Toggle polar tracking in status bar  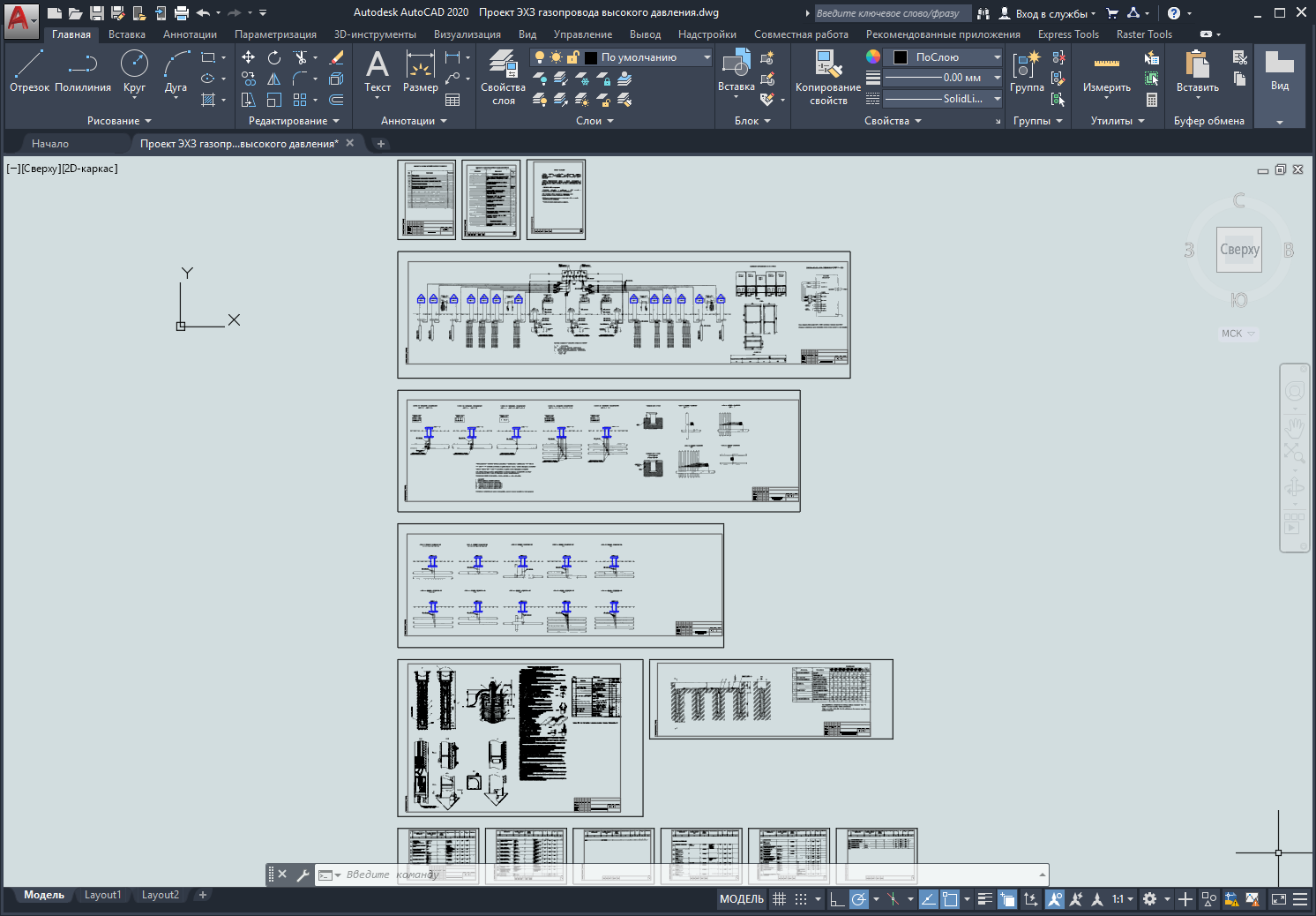coord(858,899)
